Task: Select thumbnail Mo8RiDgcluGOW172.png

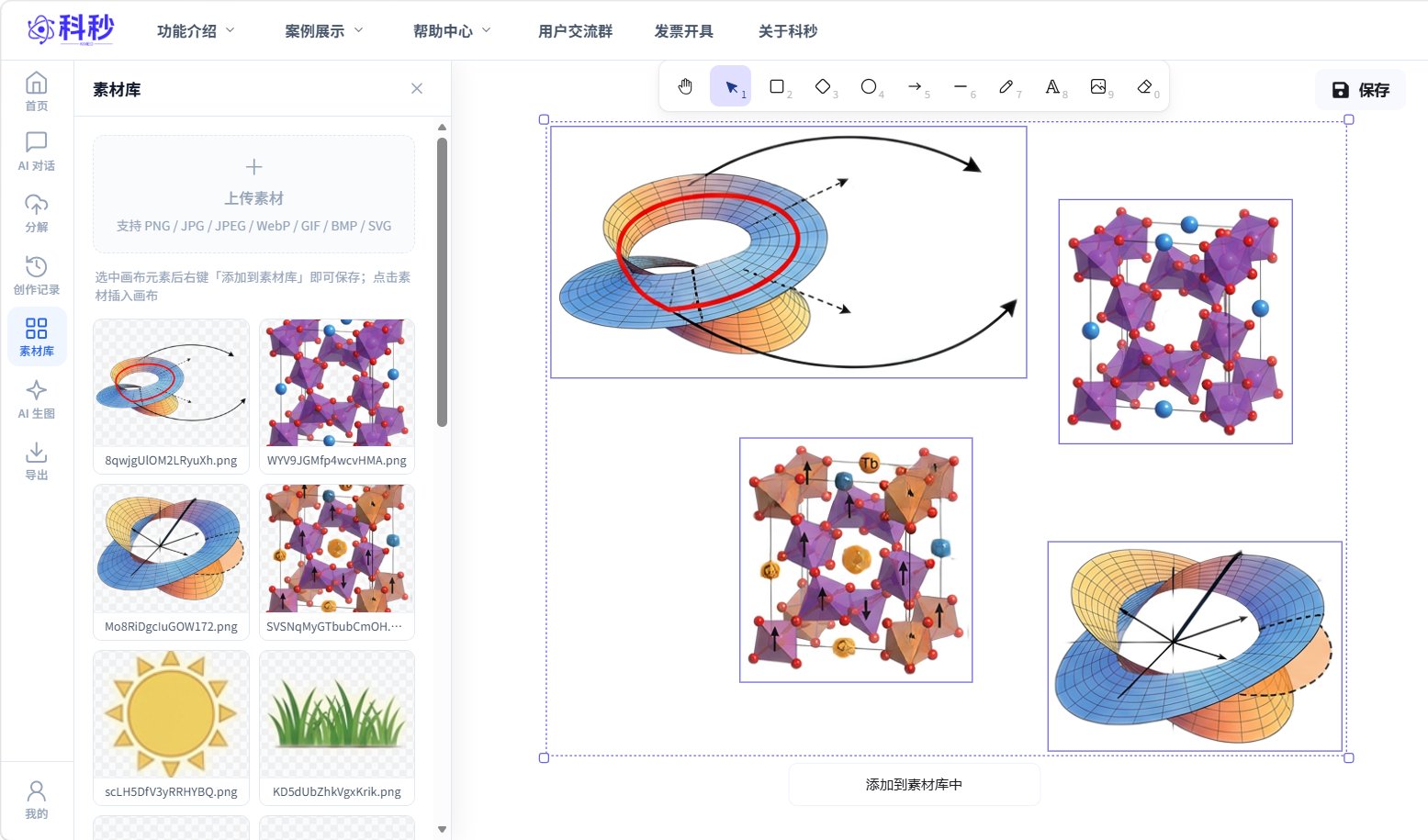Action: pyautogui.click(x=171, y=562)
